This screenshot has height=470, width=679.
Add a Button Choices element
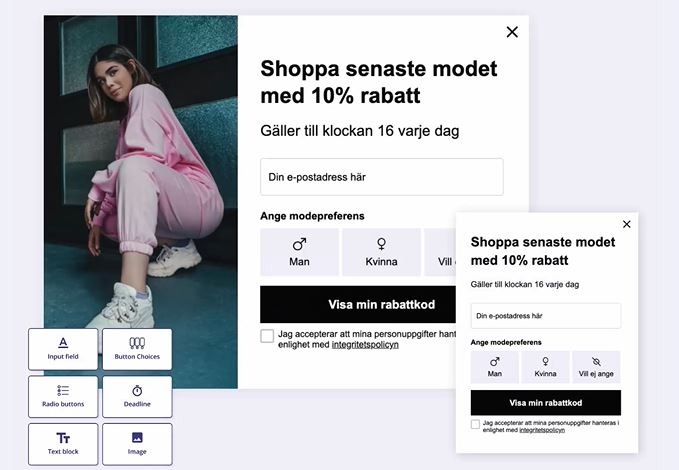(137, 349)
